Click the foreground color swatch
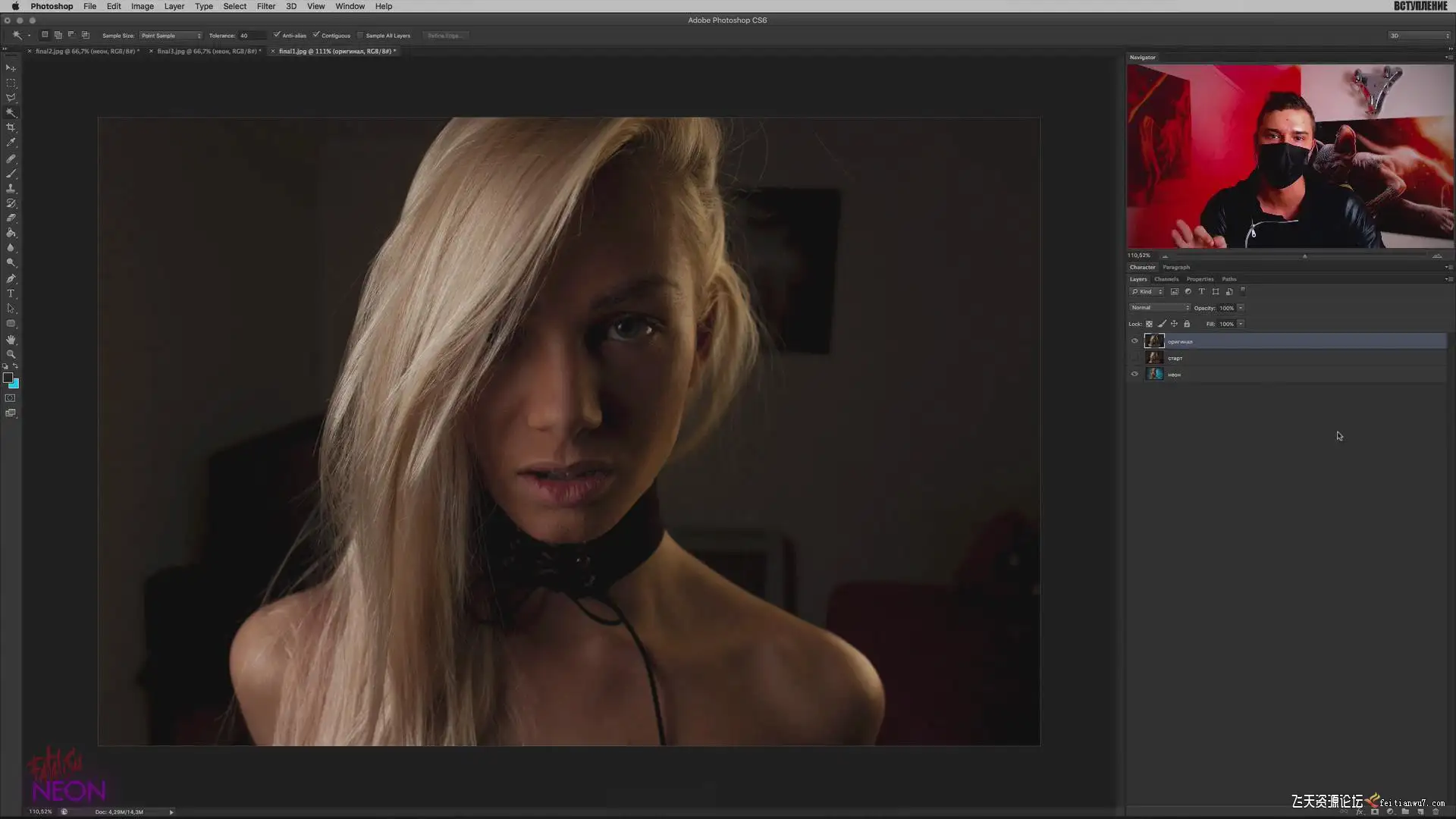 pos(8,378)
